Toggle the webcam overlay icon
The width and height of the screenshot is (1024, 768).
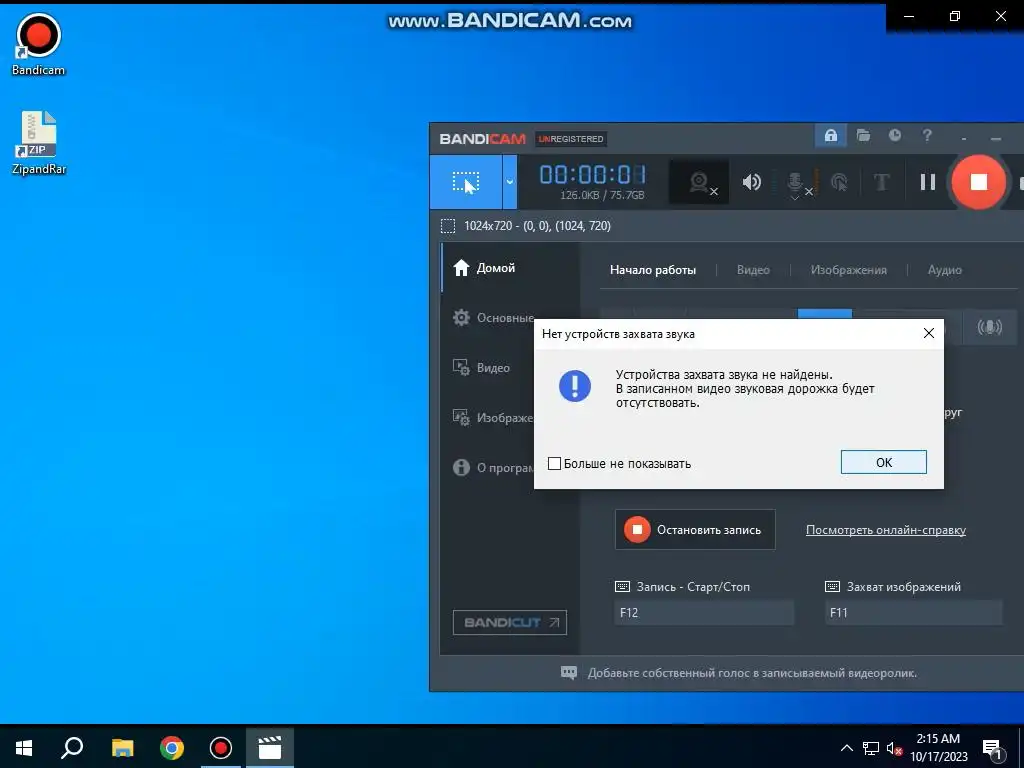point(699,182)
